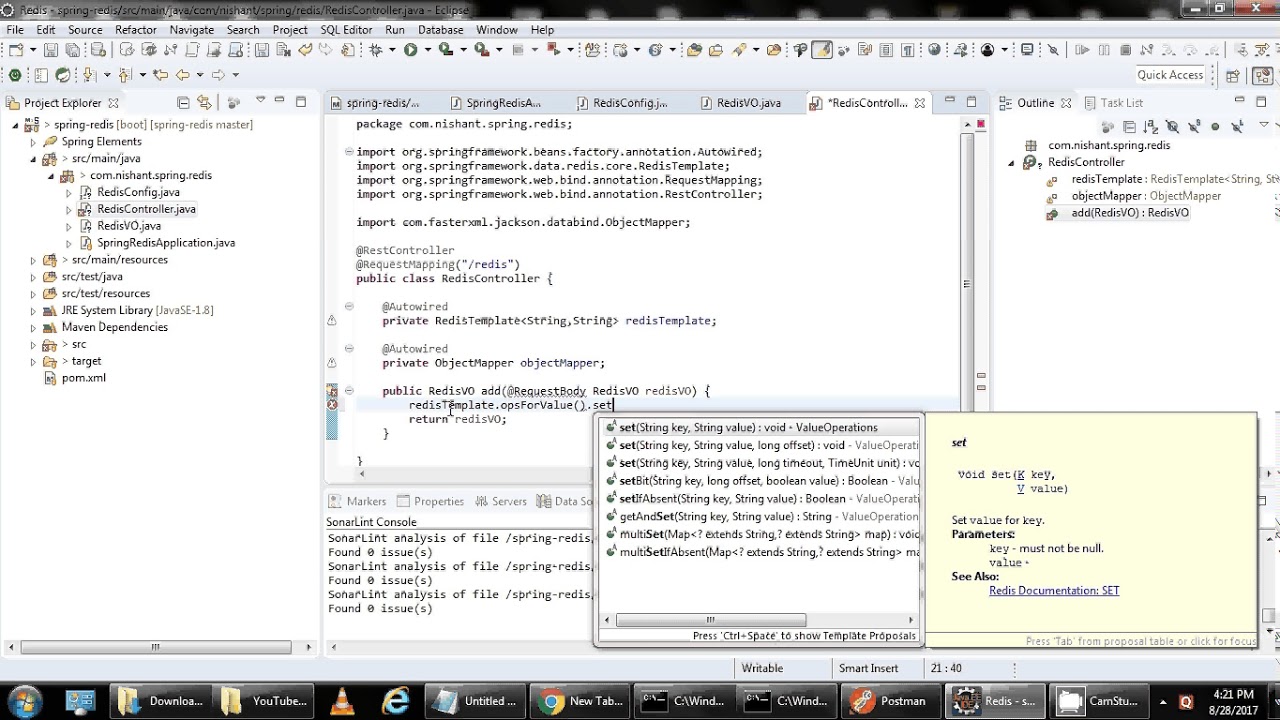Click the Quick Access search field
1280x720 pixels.
[1170, 75]
